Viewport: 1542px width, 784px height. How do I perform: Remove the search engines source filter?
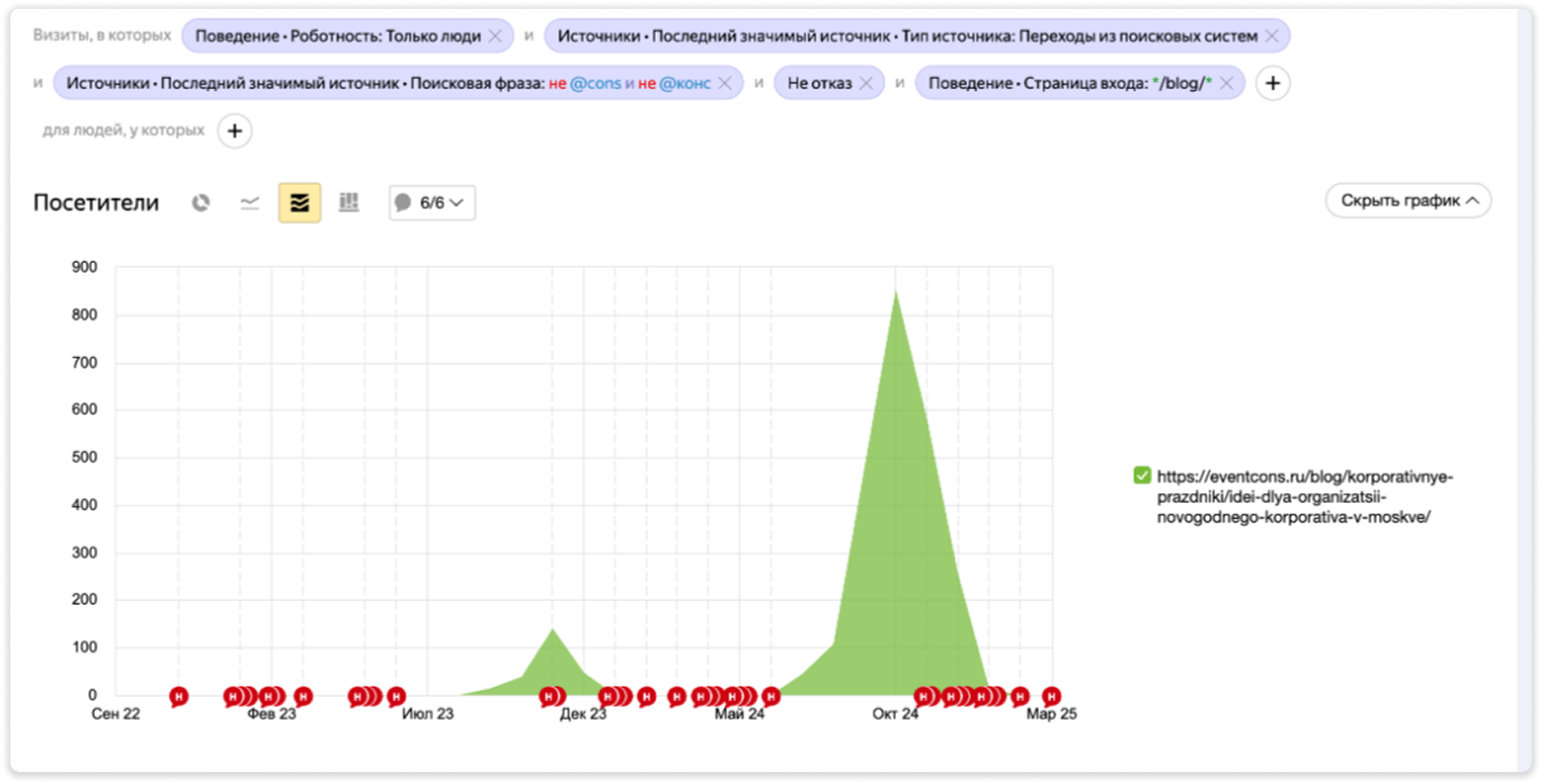point(1271,36)
